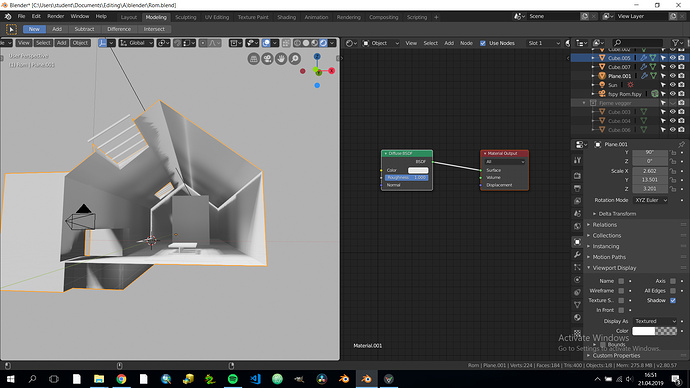Click the blue Z axis on navigation gizmo
Viewport: 690px width, 388px height.
317,57
